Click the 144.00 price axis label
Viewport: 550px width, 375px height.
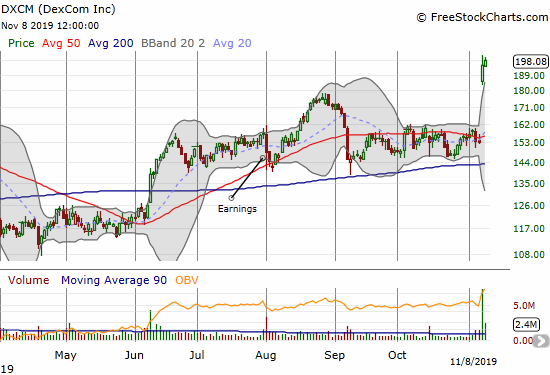click(x=529, y=162)
